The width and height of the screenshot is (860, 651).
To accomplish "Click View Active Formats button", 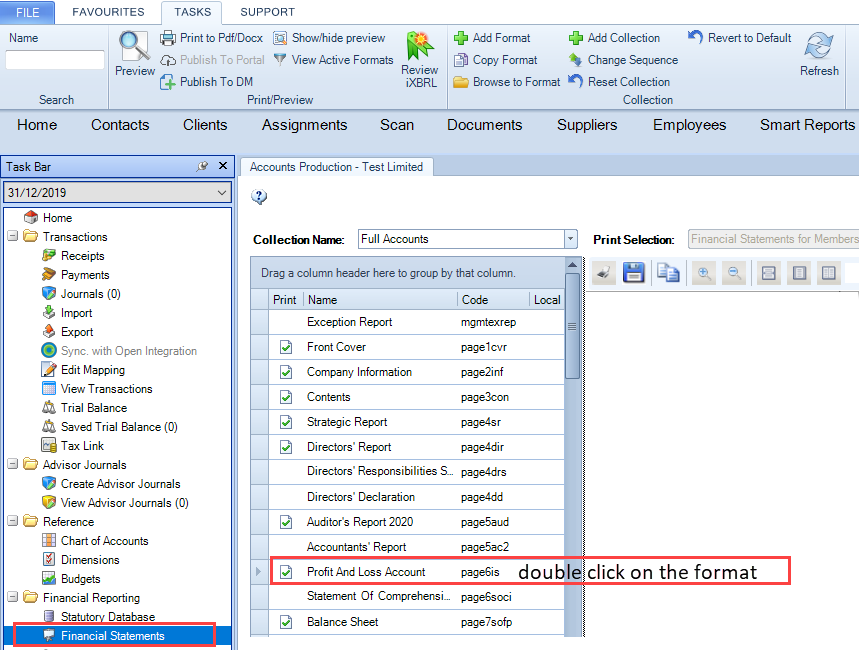I will point(333,60).
